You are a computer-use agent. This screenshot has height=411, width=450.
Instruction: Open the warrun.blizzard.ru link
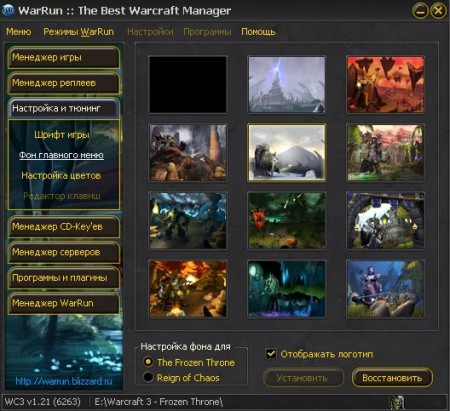[x=64, y=381]
